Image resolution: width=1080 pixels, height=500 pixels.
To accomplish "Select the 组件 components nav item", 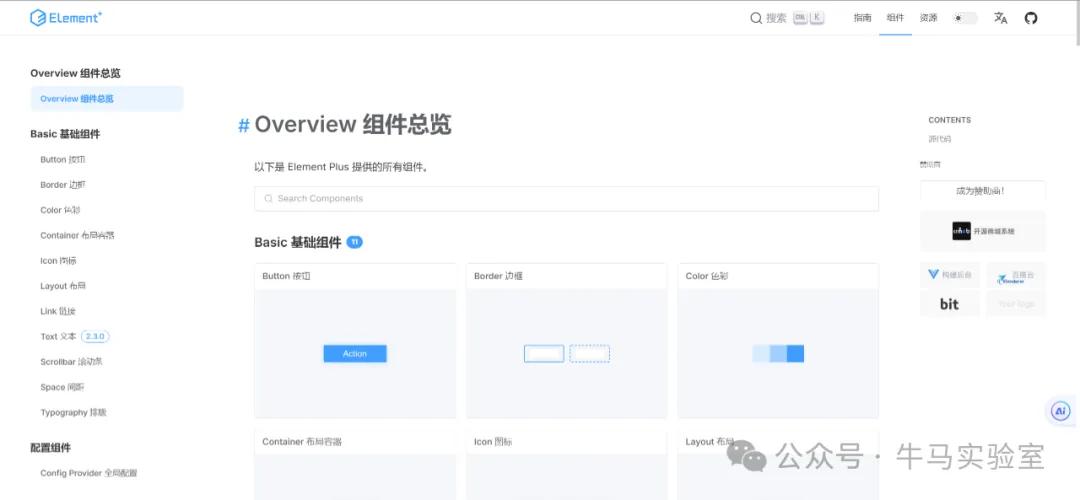I will tap(895, 18).
